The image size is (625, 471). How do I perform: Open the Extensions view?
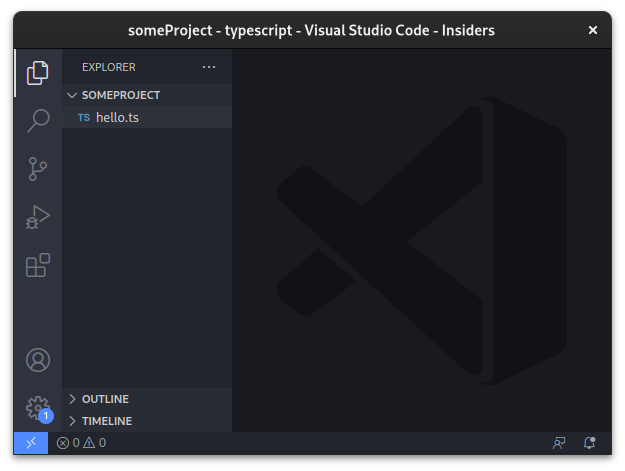tap(38, 265)
